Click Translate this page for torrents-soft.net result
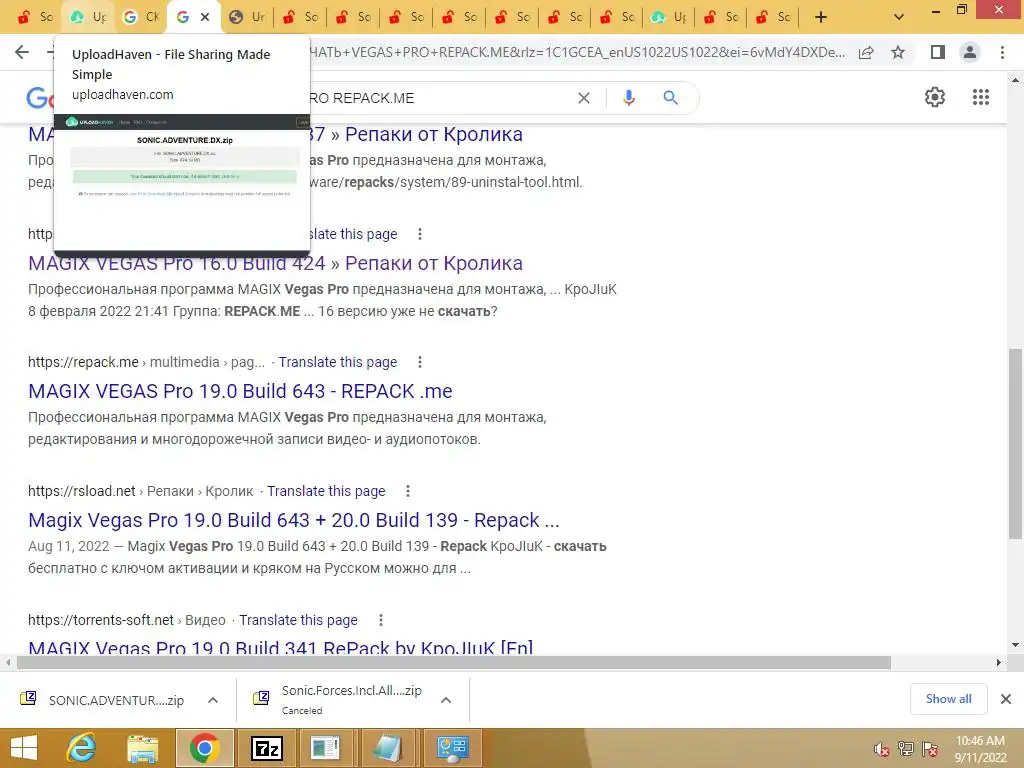The image size is (1024, 768). click(298, 620)
